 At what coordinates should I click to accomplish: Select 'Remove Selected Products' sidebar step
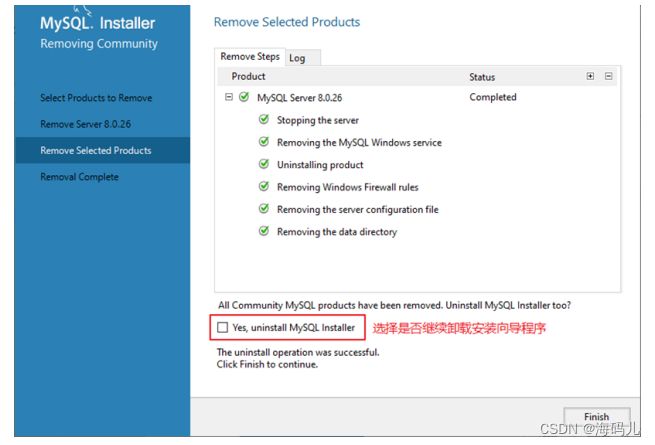click(102, 150)
